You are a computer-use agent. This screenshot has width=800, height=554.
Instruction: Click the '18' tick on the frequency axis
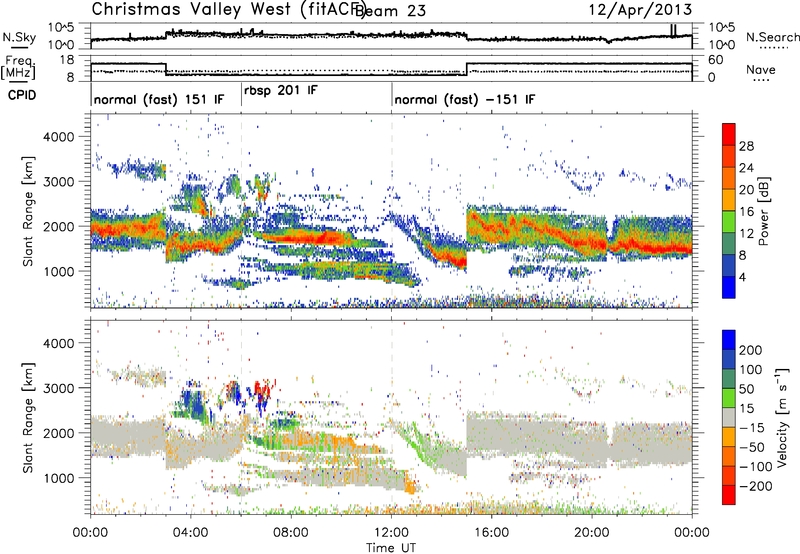[66, 60]
